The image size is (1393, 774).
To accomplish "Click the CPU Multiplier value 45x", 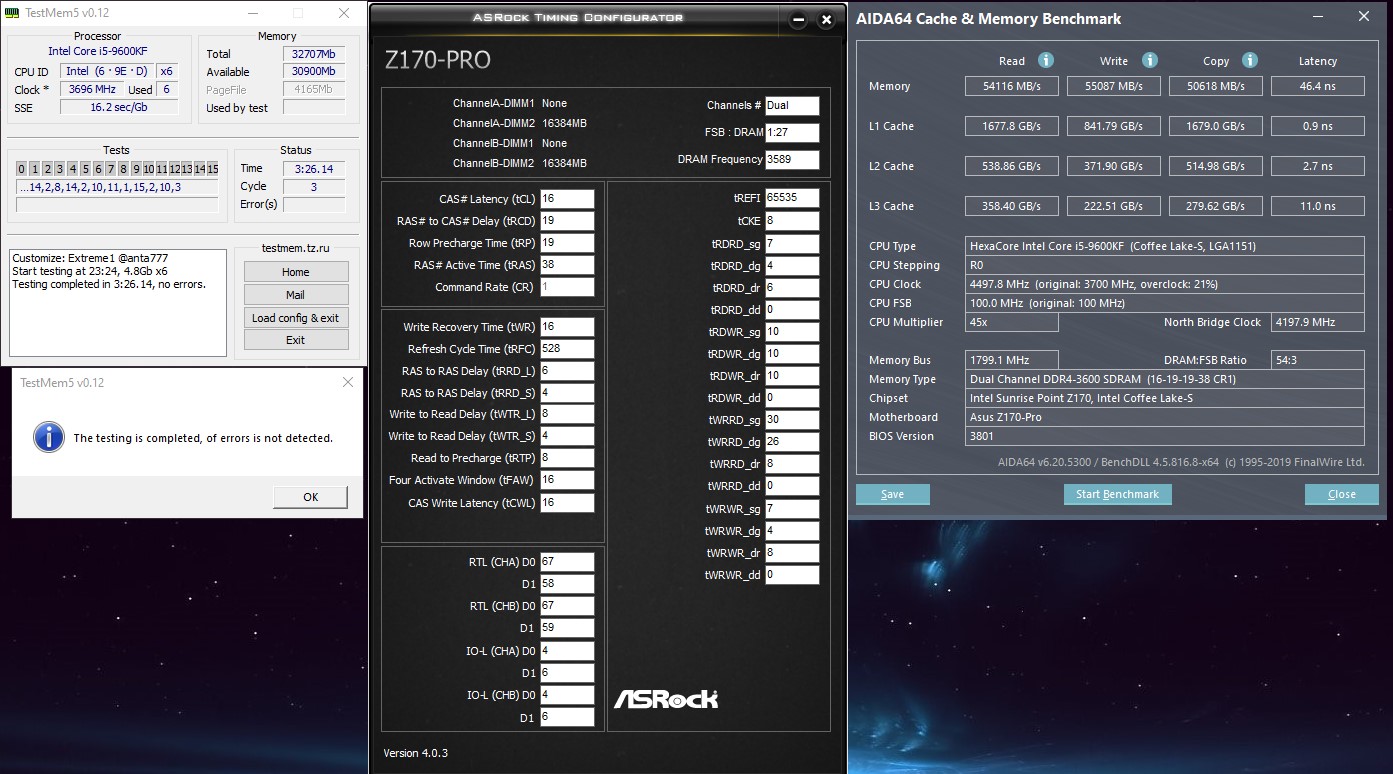I will point(1011,322).
